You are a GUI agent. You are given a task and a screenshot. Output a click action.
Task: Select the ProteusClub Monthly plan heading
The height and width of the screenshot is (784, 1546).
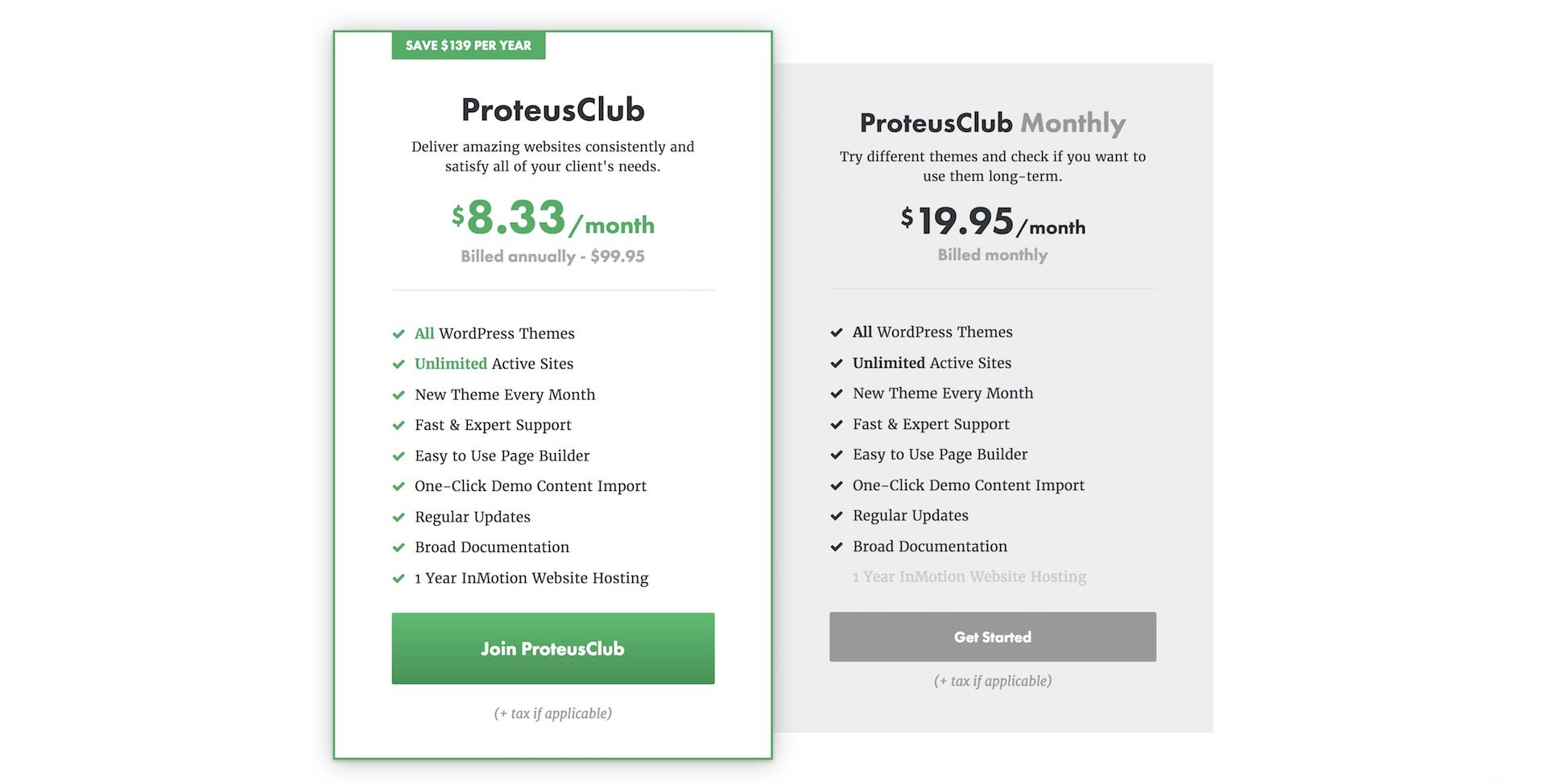coord(992,123)
